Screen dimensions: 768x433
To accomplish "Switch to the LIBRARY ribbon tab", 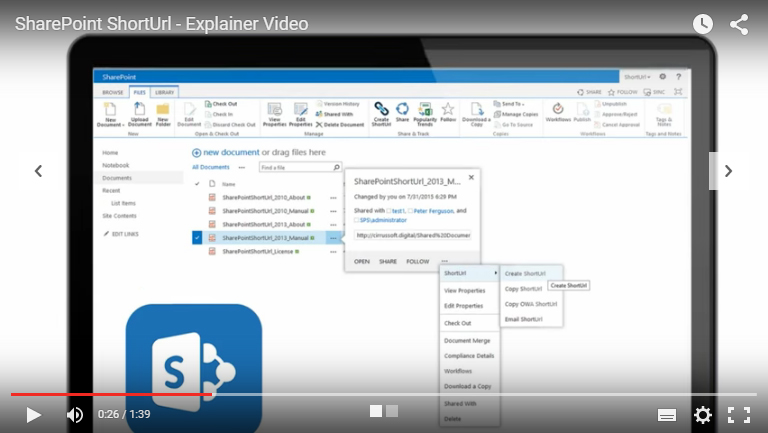I will (165, 92).
